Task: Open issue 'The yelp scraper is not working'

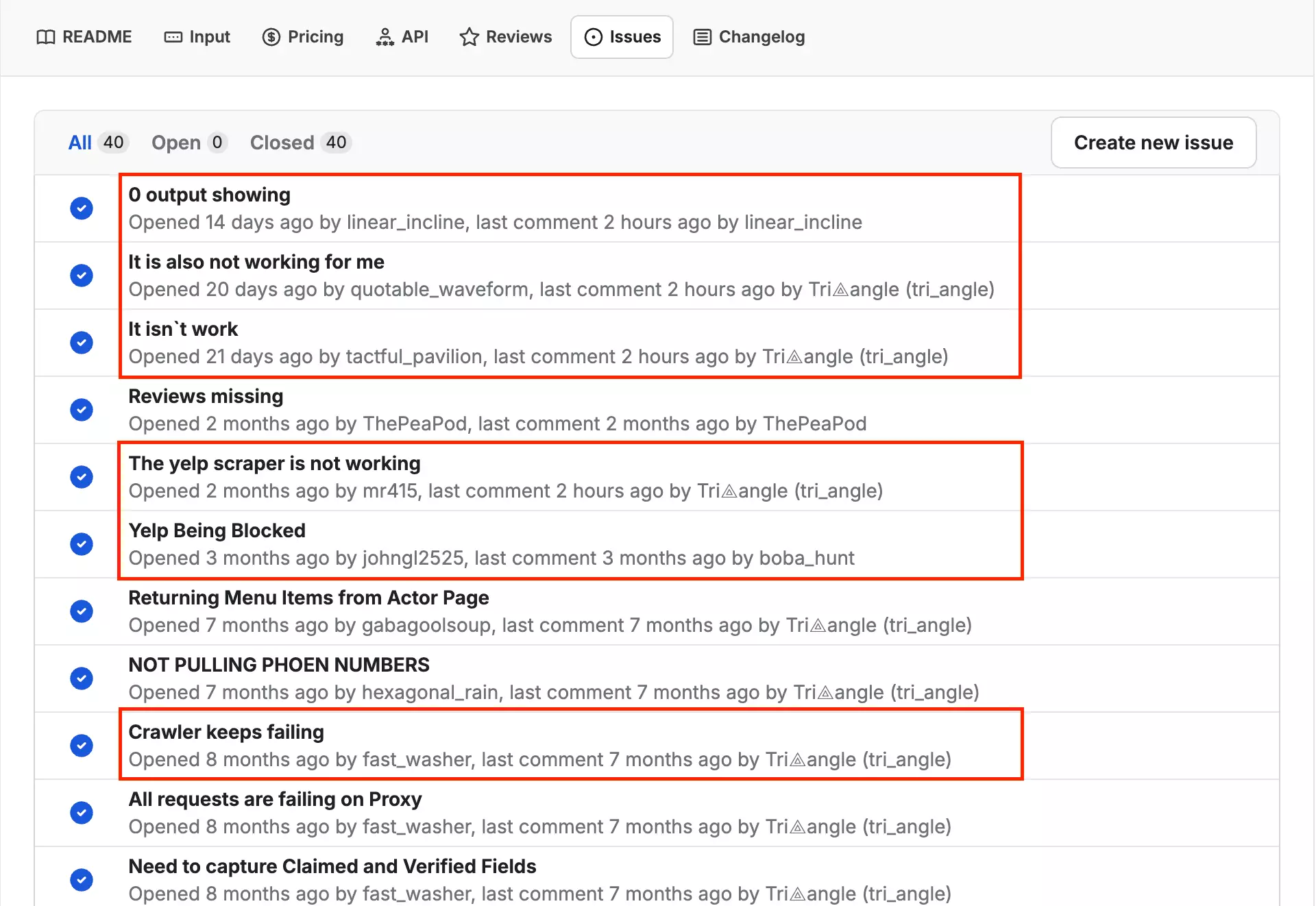Action: click(x=274, y=463)
